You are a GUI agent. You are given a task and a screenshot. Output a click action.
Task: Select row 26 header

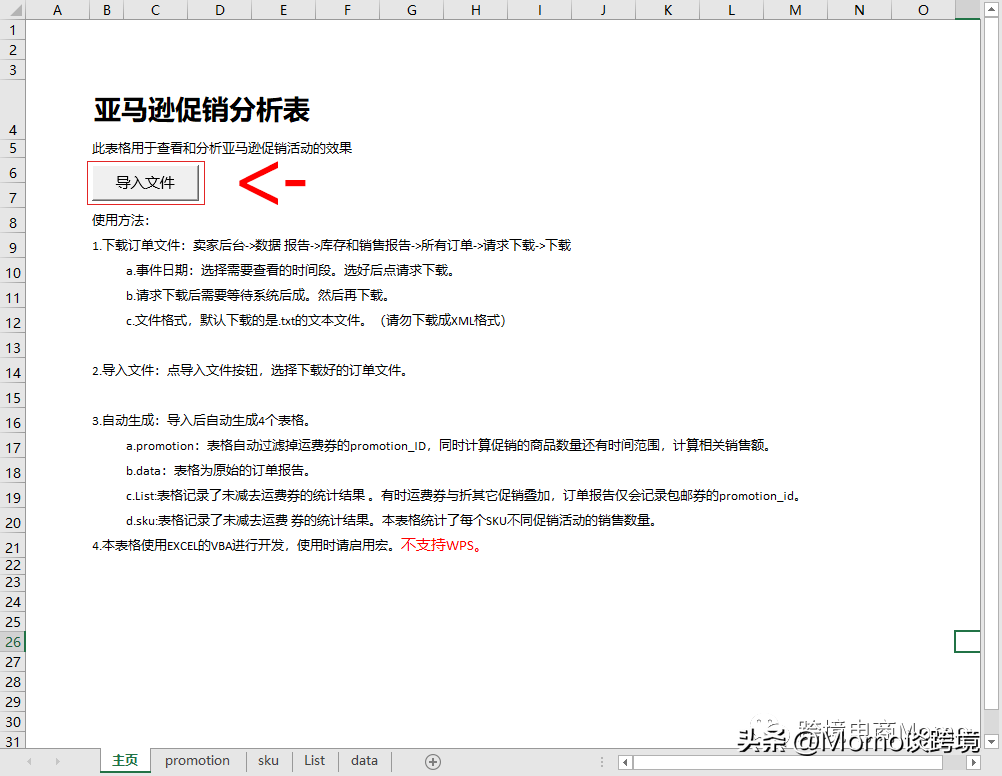coord(13,642)
